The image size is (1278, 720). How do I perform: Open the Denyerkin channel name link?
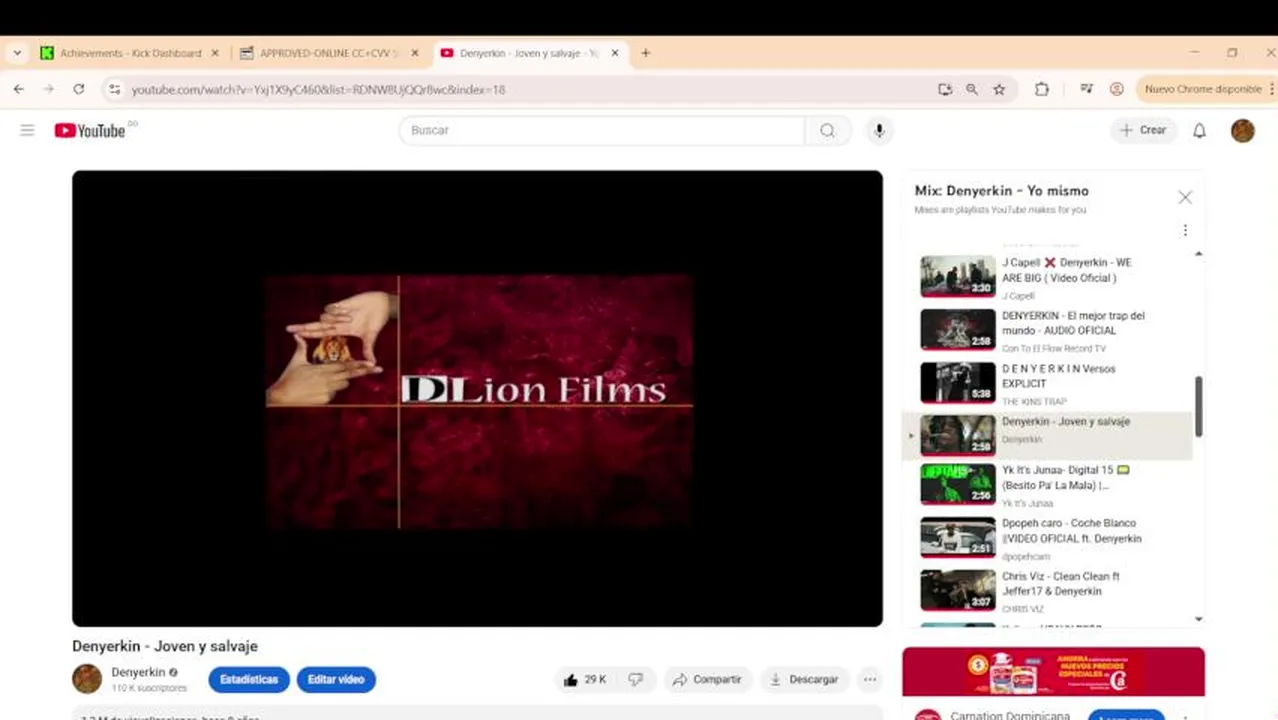point(138,672)
